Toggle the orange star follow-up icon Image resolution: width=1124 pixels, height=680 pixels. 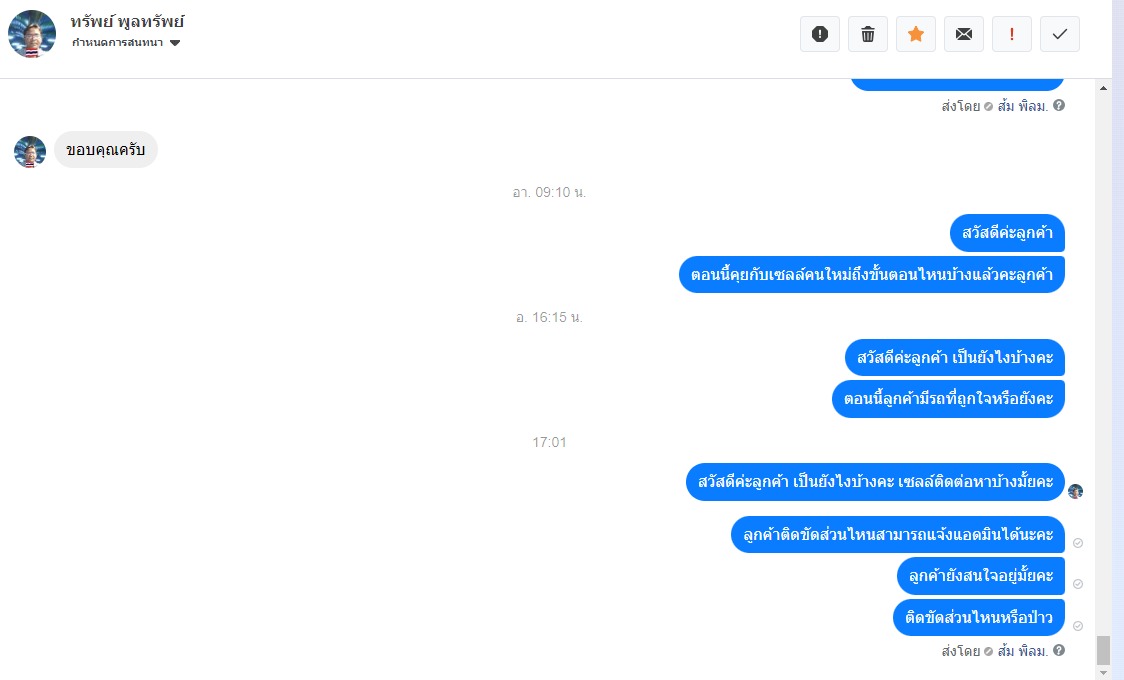click(915, 34)
